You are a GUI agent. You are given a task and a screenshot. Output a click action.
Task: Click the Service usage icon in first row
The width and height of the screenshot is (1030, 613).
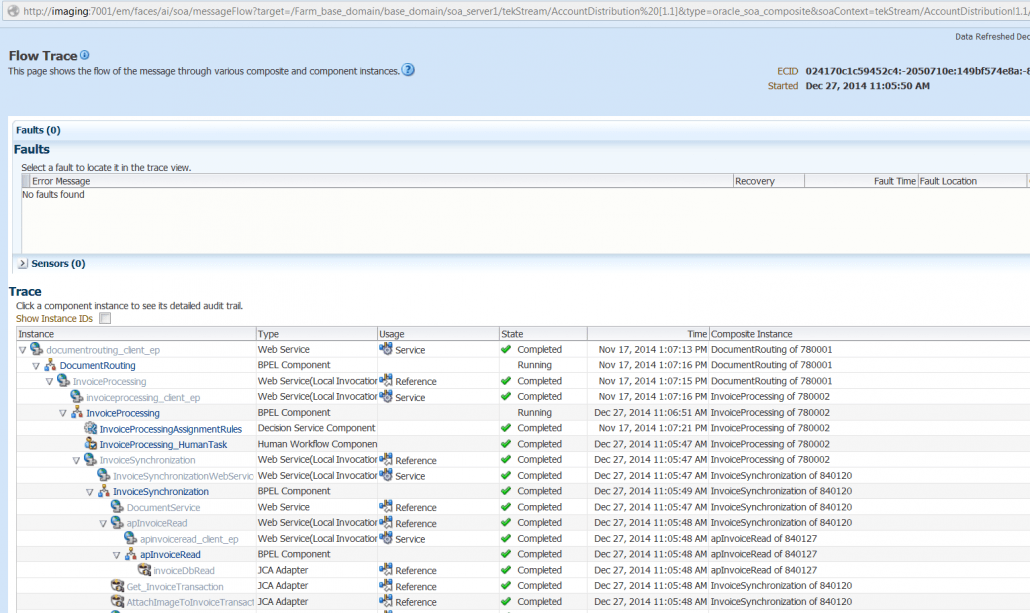pos(386,350)
